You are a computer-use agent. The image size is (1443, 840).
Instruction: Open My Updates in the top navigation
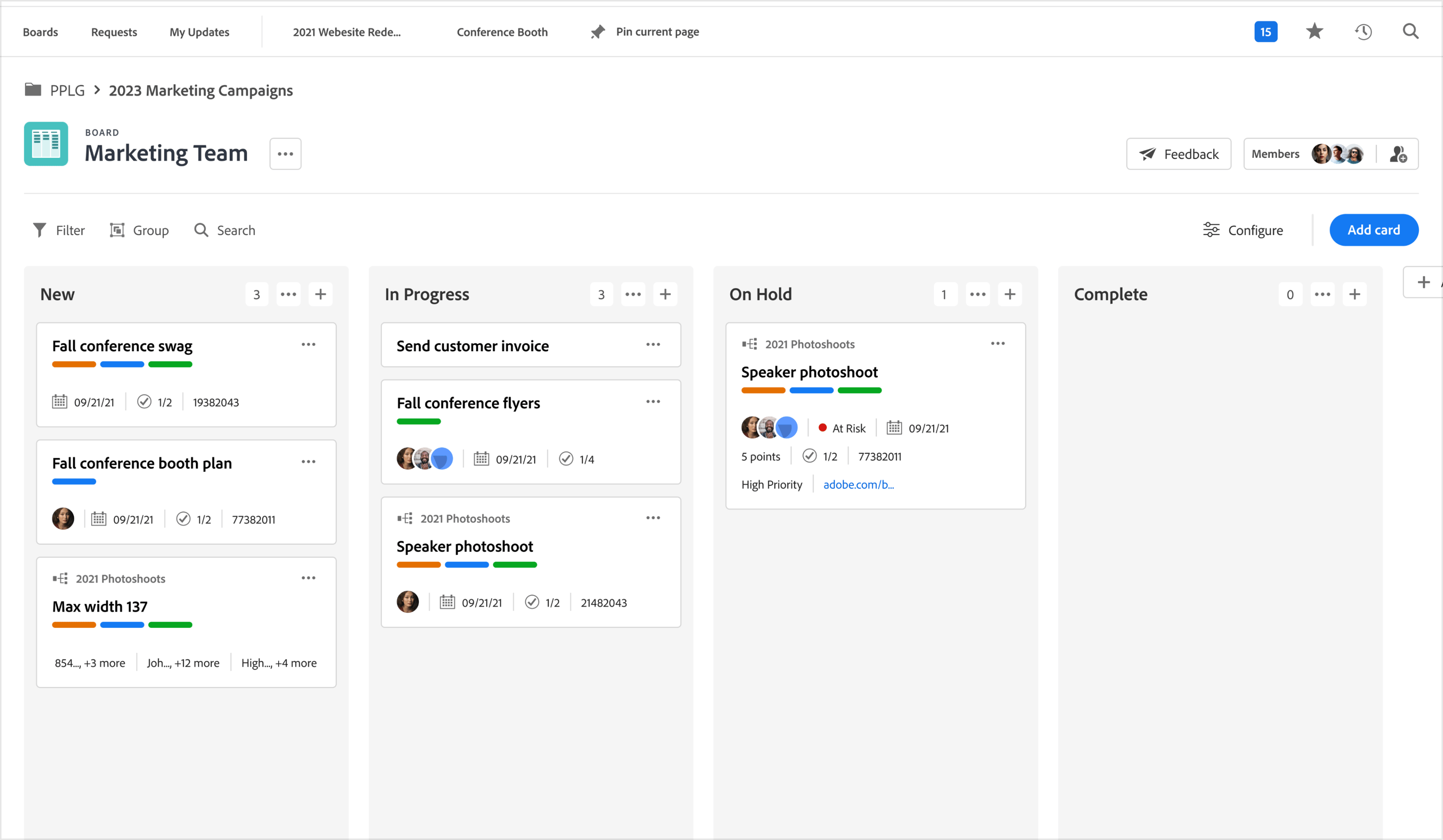199,32
